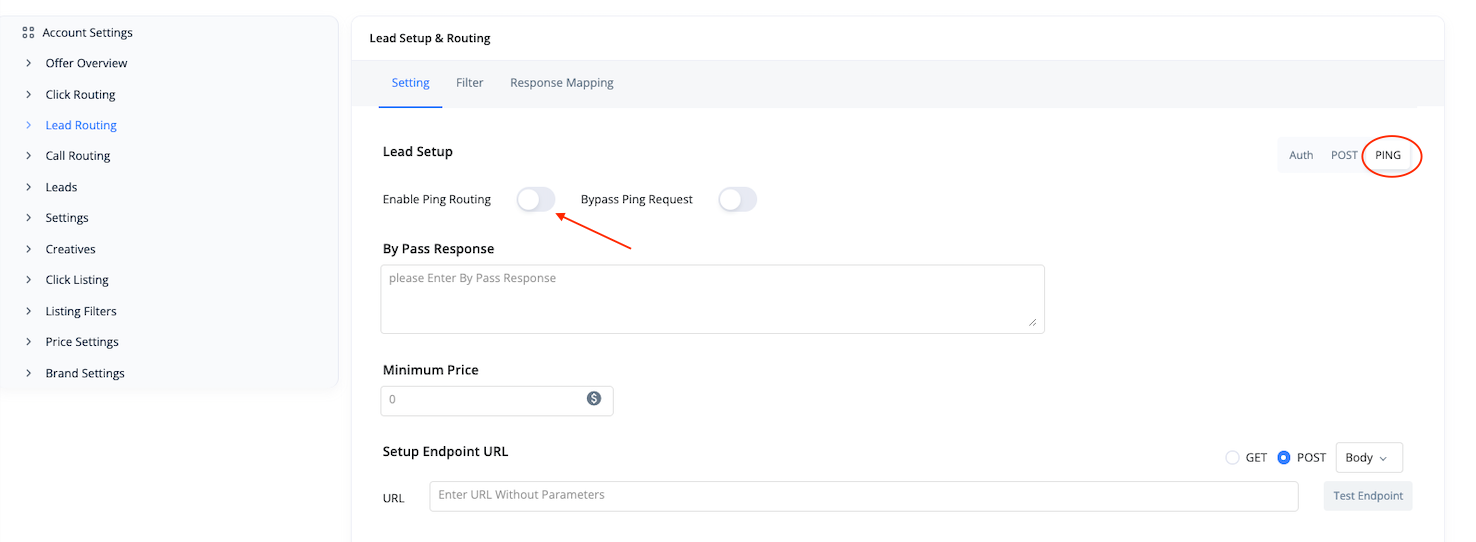Enable the Ping Routing toggle

[536, 200]
